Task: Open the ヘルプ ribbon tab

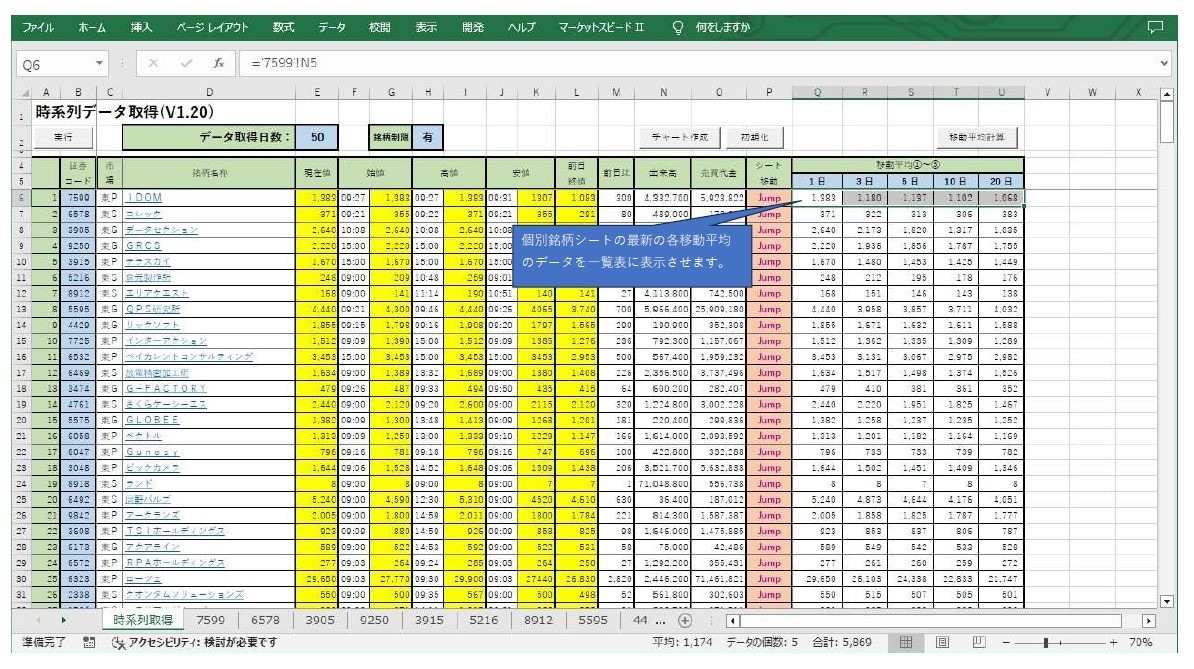Action: pos(522,27)
